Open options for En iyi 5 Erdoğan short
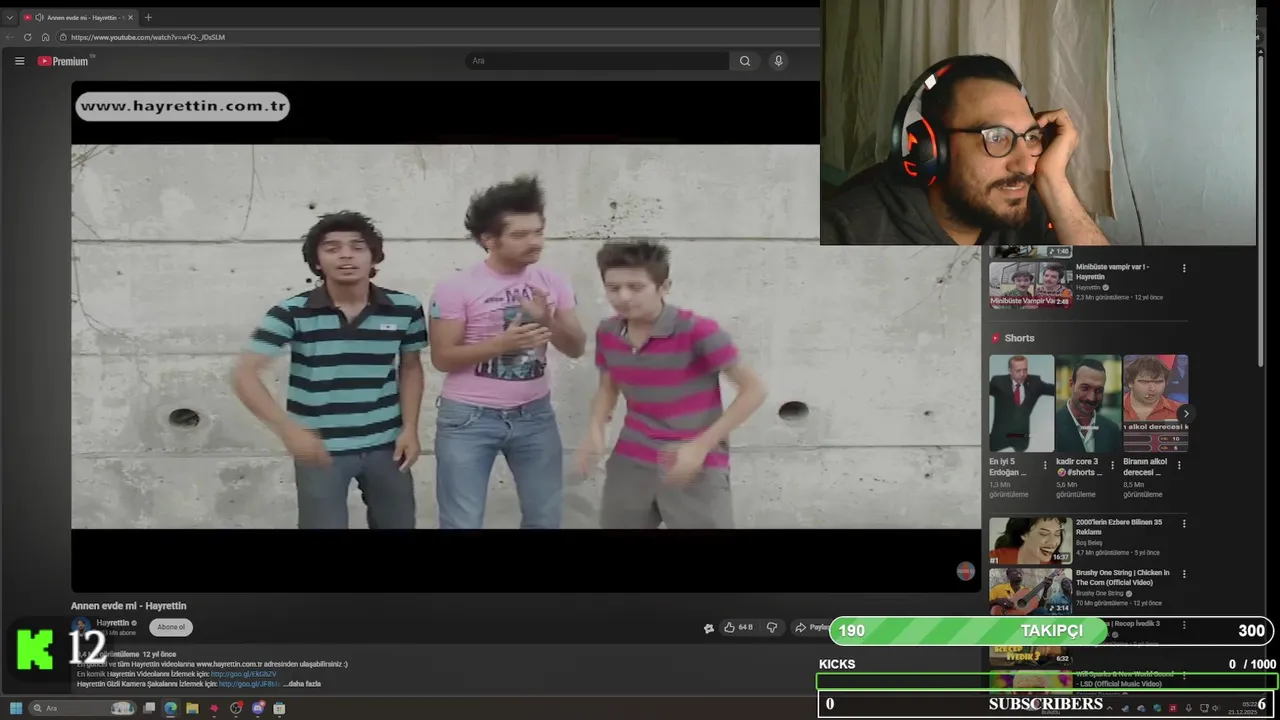The image size is (1280, 720). pyautogui.click(x=1045, y=465)
